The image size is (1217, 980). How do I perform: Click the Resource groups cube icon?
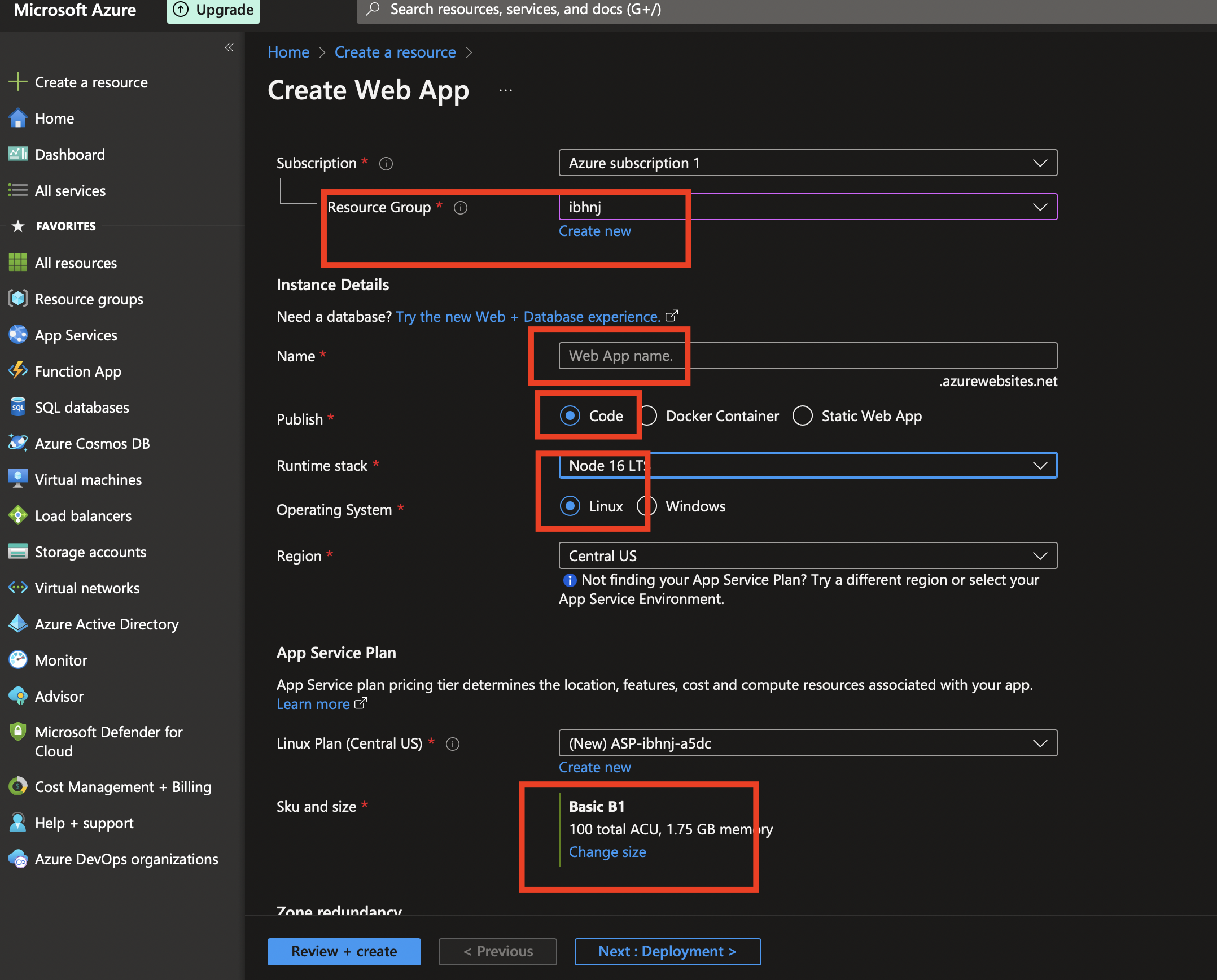tap(18, 299)
